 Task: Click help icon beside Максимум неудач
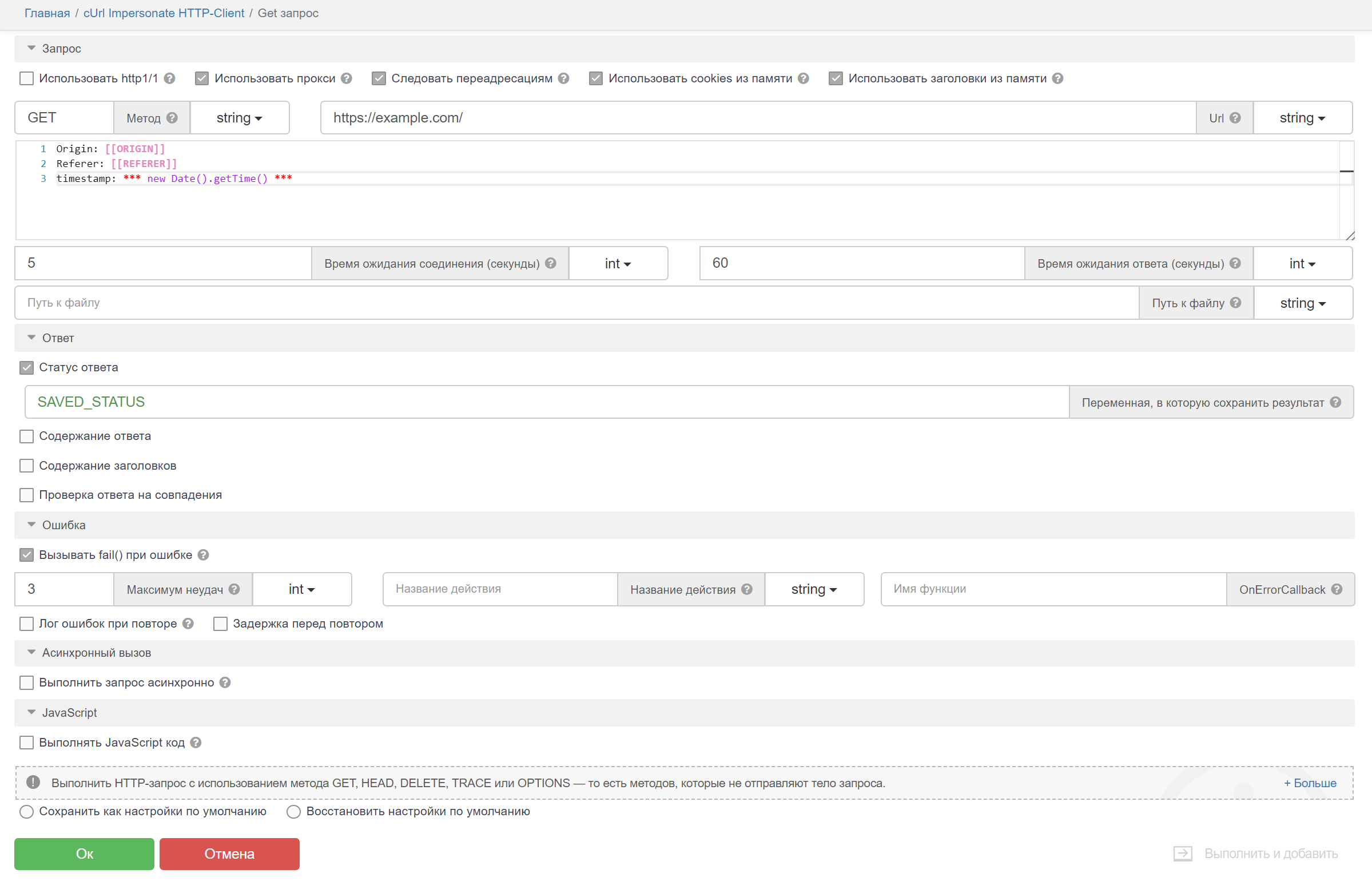click(x=234, y=589)
